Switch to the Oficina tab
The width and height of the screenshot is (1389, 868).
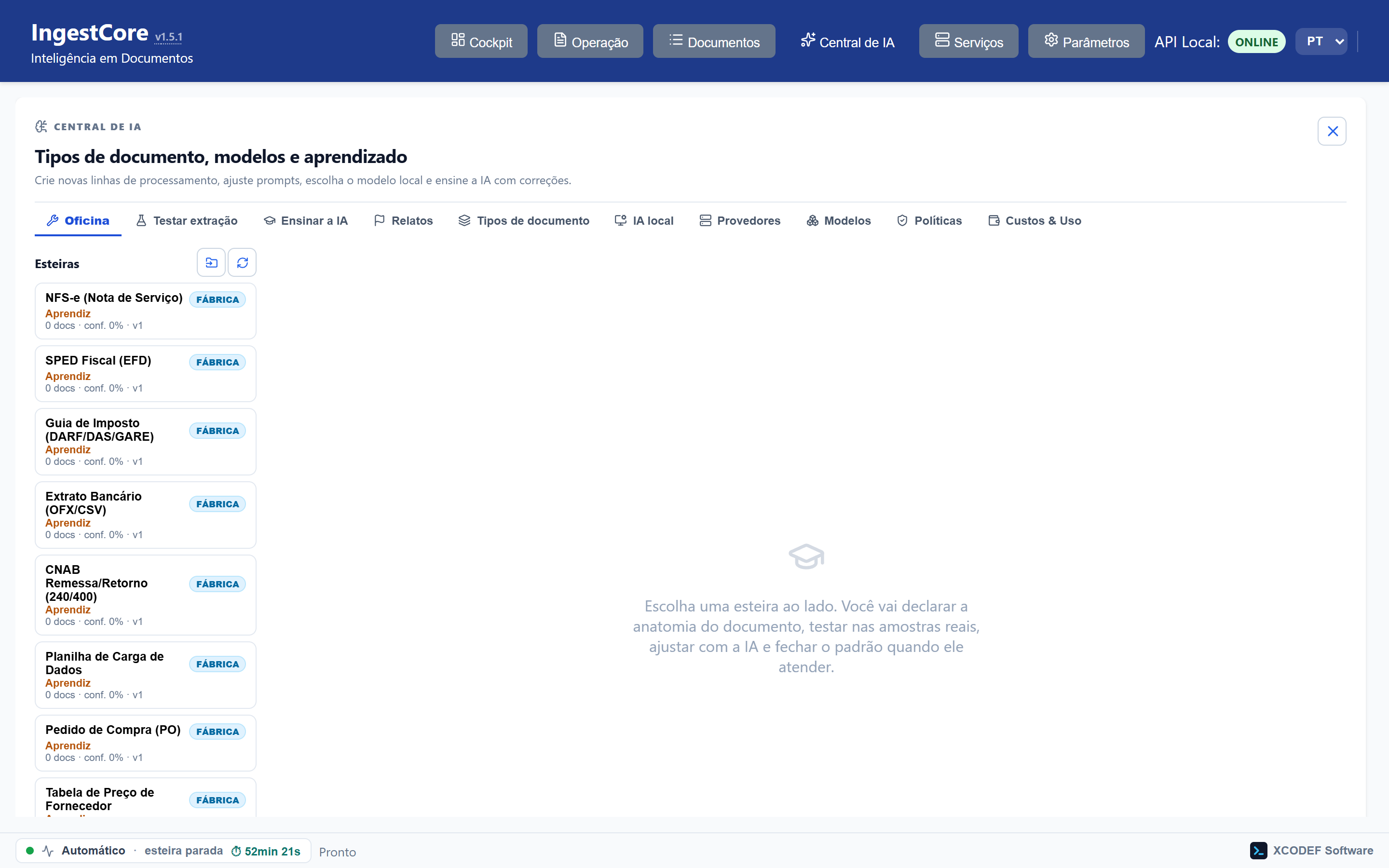[x=78, y=221]
